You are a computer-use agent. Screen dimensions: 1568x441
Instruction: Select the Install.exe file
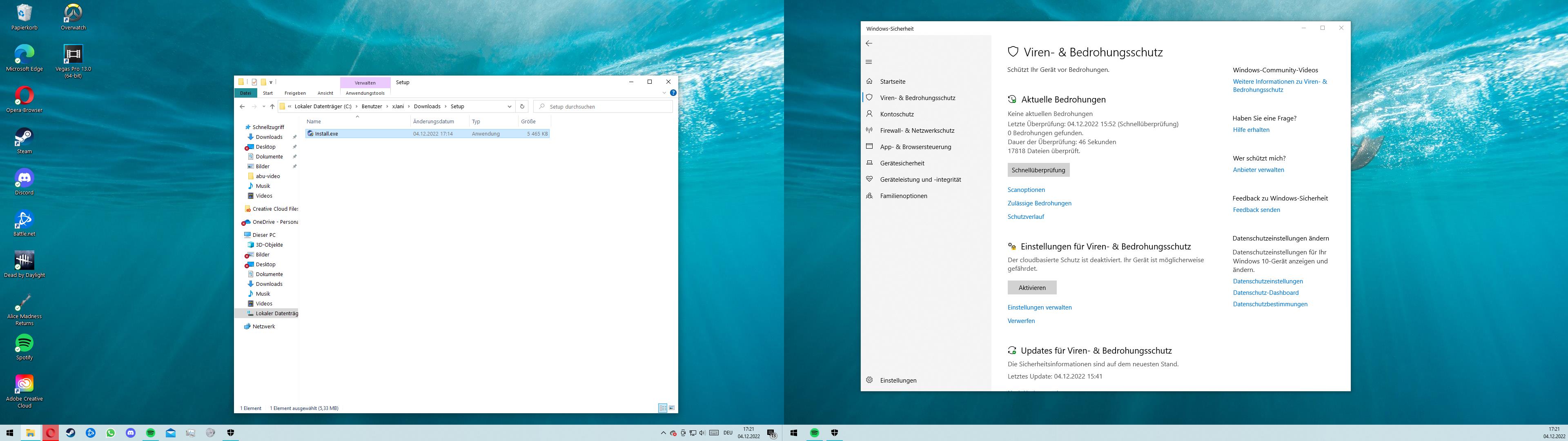[327, 134]
